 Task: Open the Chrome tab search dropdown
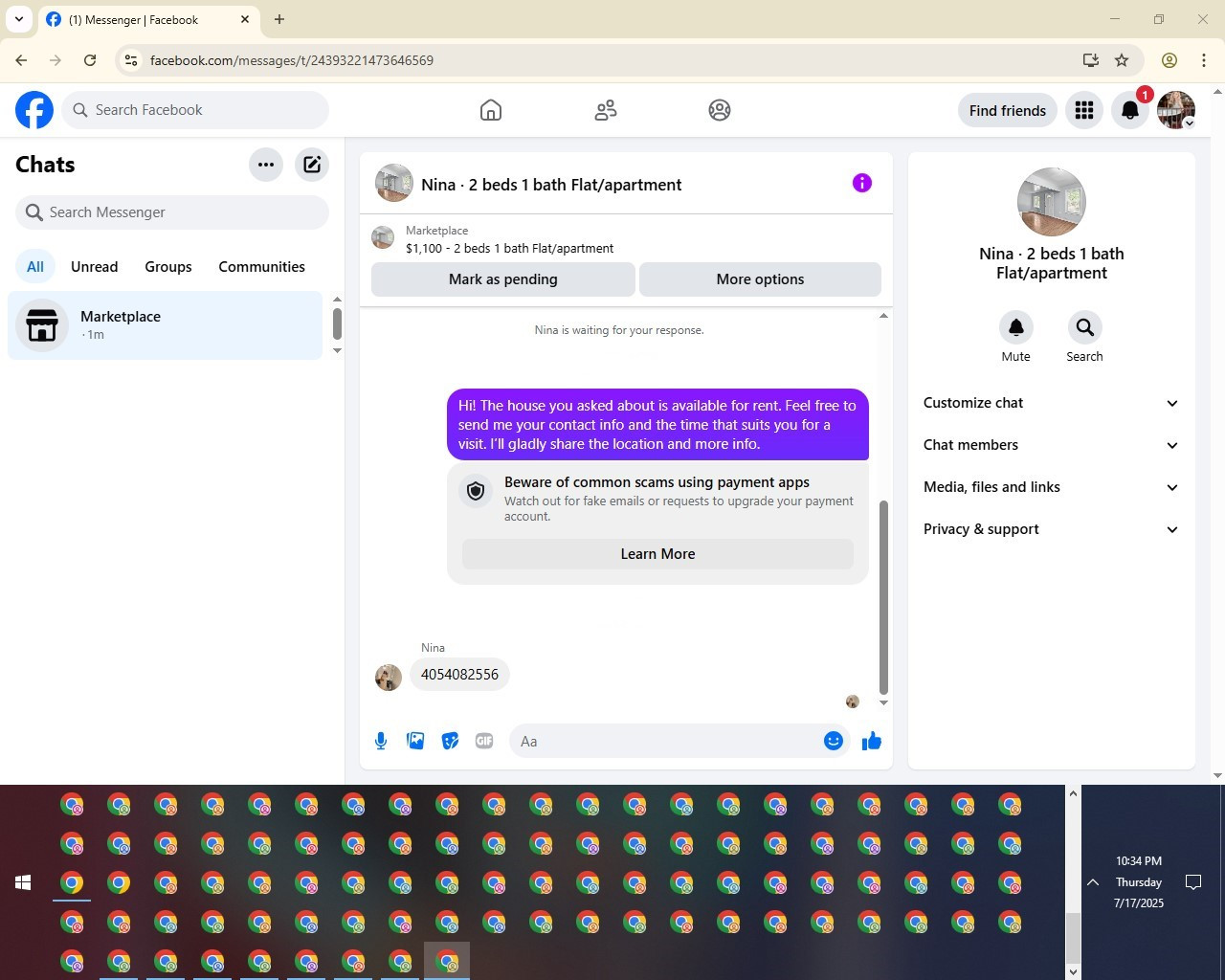tap(19, 19)
